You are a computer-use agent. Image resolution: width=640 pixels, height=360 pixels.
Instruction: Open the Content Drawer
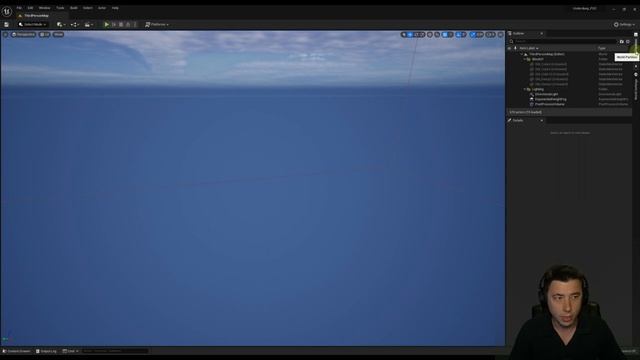[17, 351]
